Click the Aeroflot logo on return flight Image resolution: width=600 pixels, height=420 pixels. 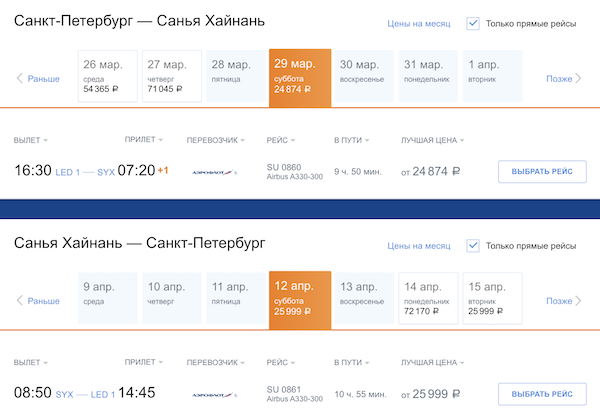pos(215,394)
